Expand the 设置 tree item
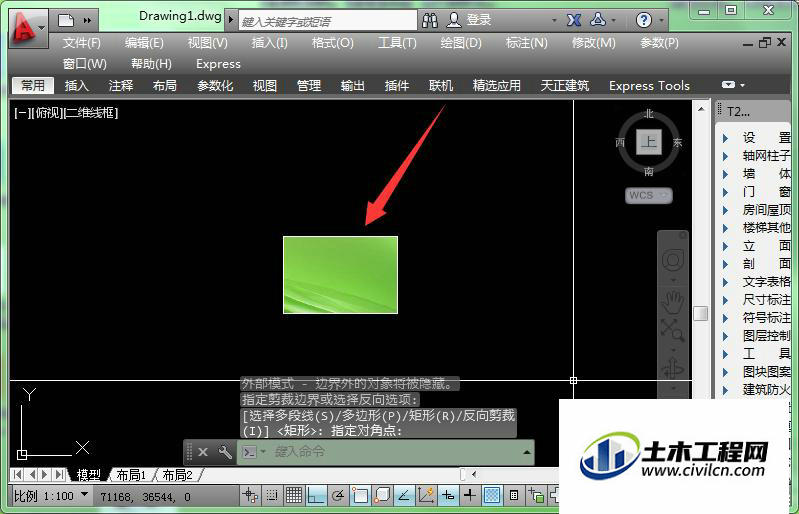This screenshot has height=514, width=799. (x=726, y=138)
